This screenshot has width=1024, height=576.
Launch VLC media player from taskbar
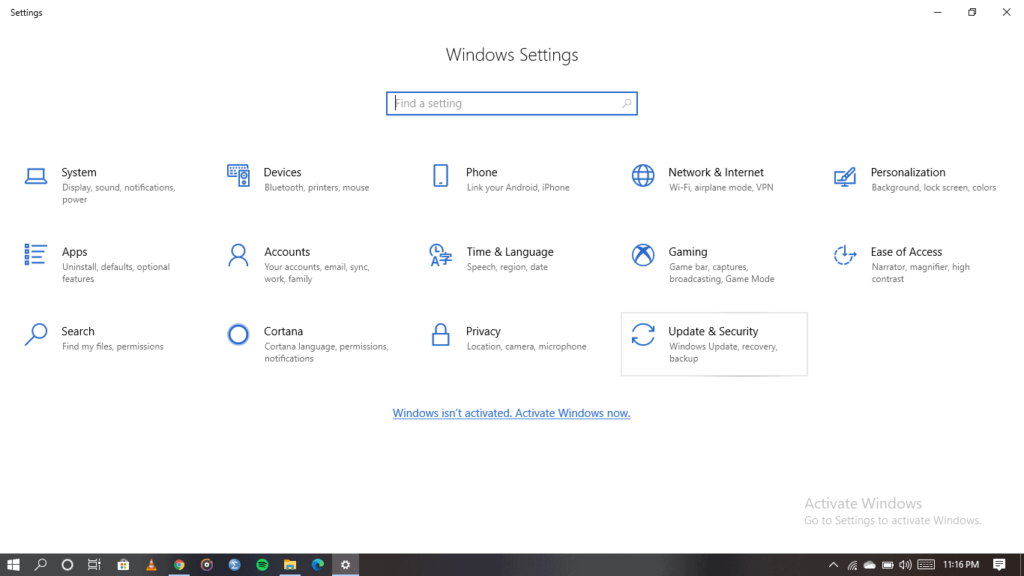(152, 565)
